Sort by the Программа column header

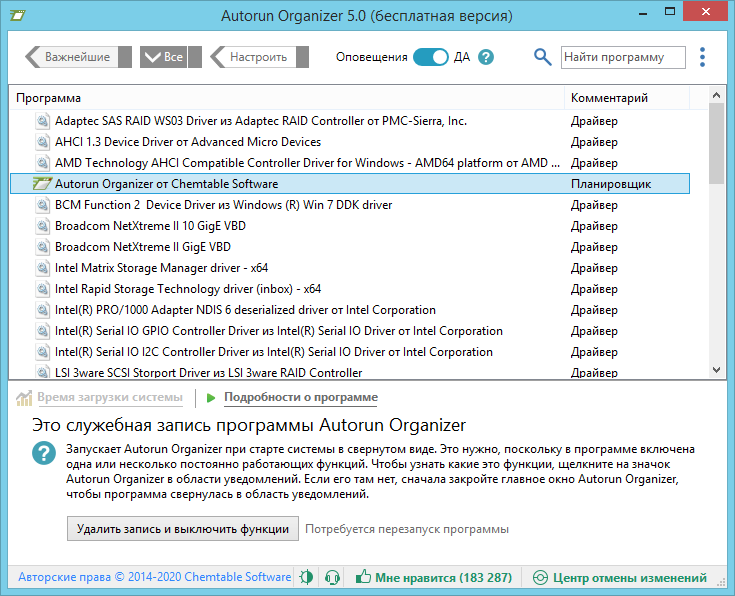pyautogui.click(x=287, y=98)
